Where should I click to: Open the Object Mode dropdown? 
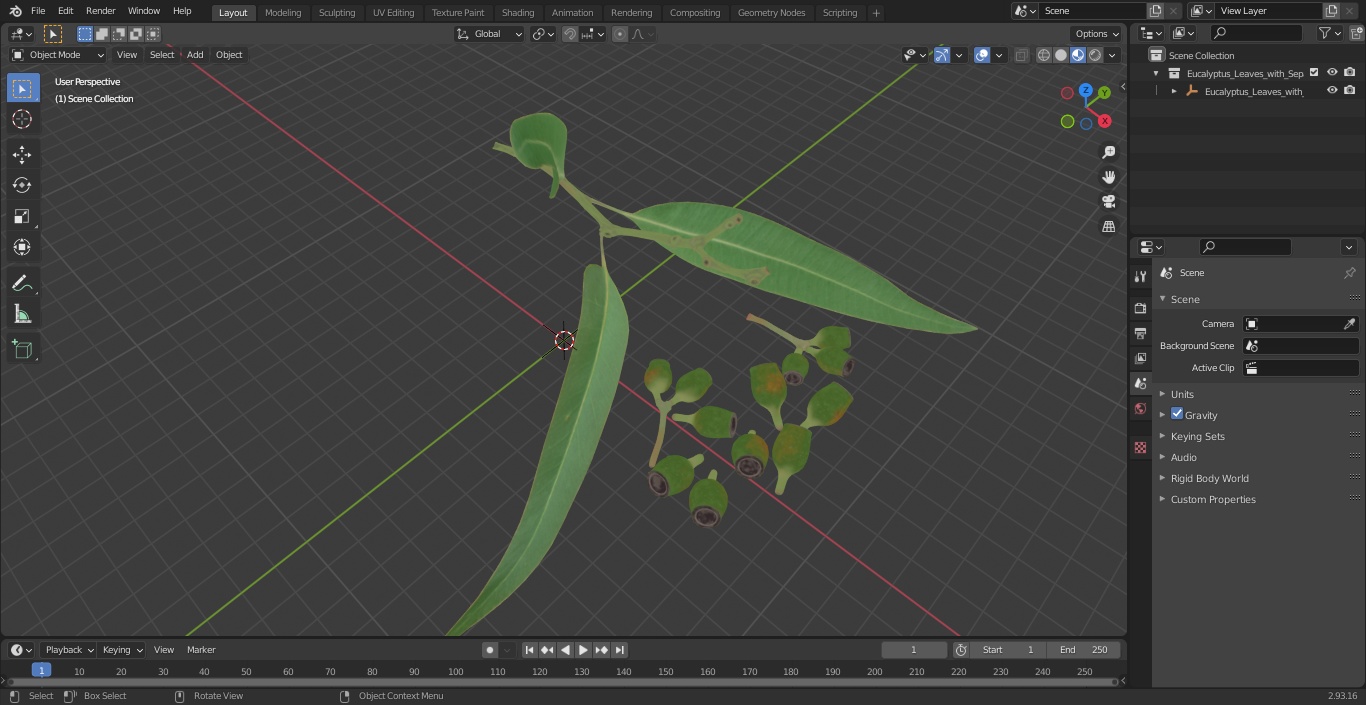58,55
